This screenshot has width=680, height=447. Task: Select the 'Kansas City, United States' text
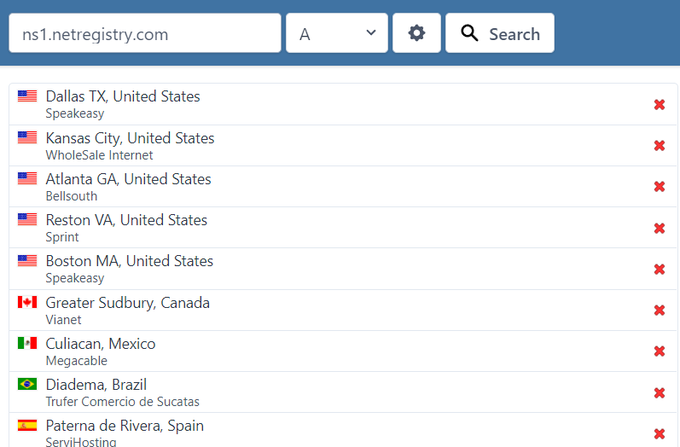tap(130, 138)
